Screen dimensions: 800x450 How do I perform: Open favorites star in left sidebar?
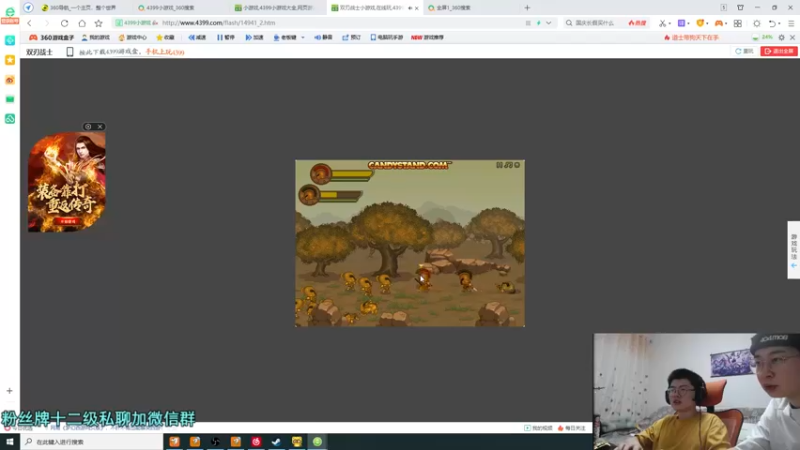point(10,60)
